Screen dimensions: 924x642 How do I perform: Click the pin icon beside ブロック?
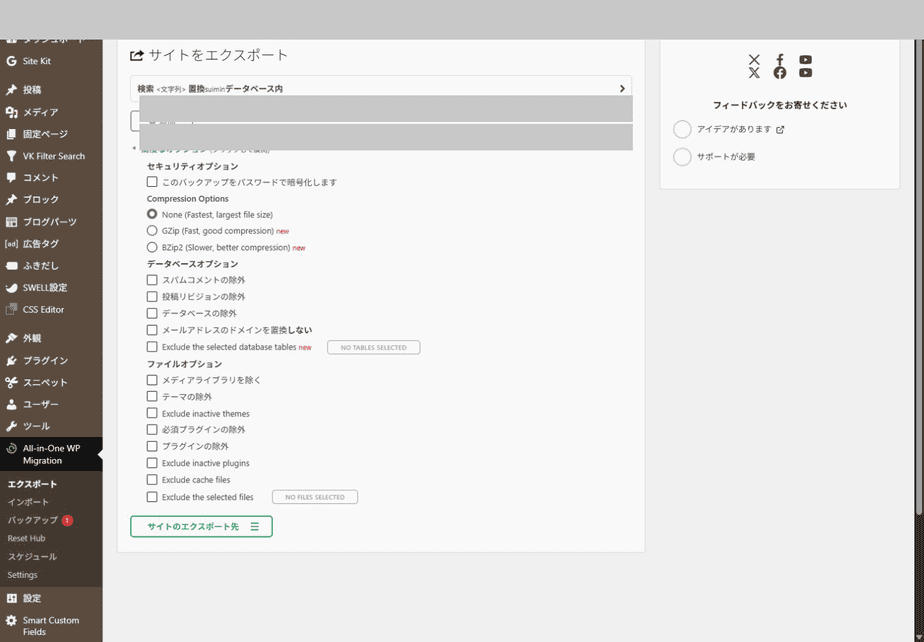coord(11,200)
